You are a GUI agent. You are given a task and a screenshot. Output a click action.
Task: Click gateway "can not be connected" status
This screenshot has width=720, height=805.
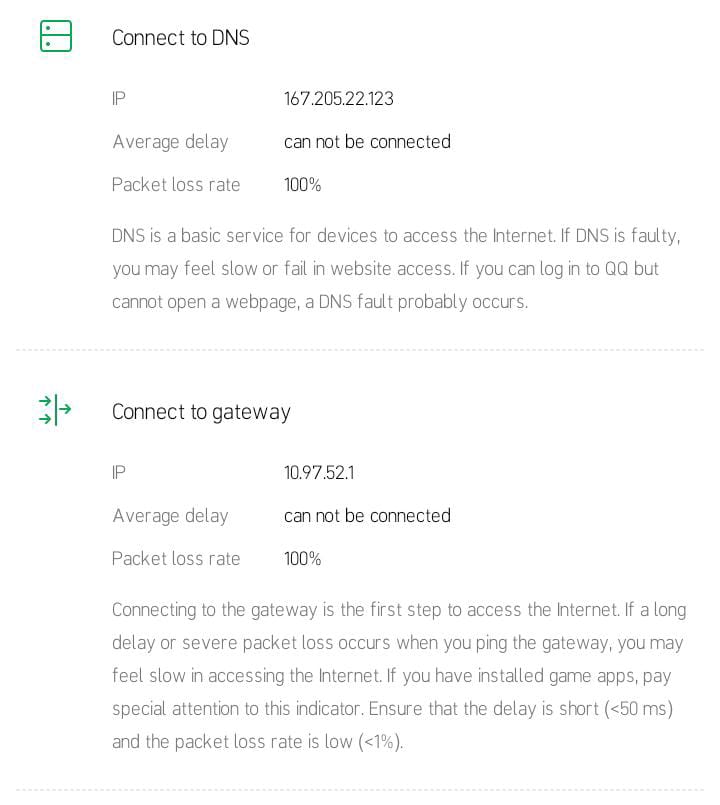tap(367, 516)
